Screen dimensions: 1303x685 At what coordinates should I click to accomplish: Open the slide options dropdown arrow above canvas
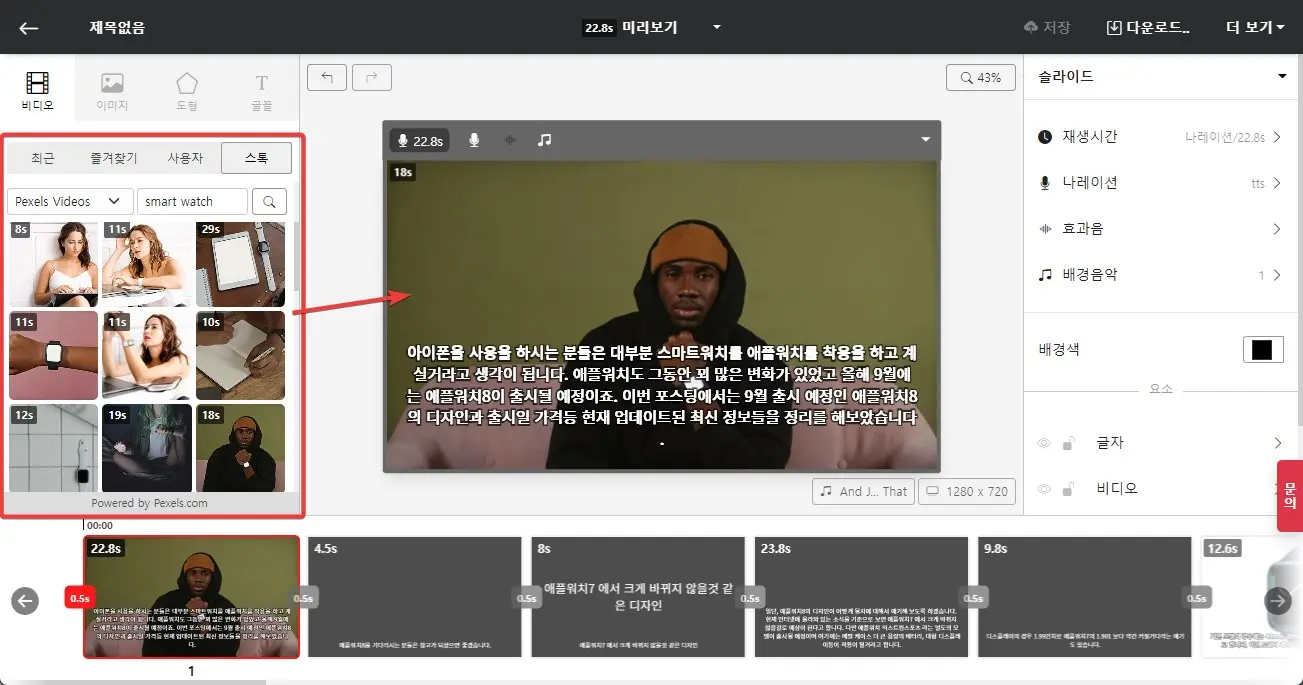coord(924,141)
